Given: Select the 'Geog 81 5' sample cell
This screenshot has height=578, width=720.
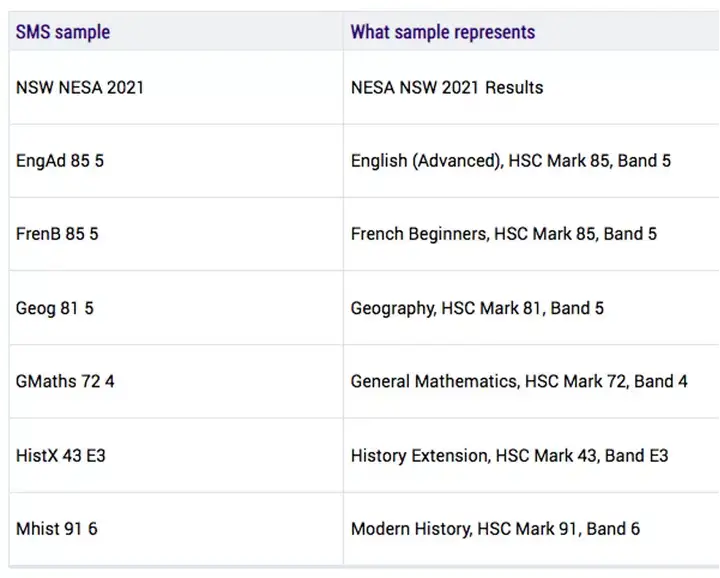Looking at the screenshot, I should [55, 308].
